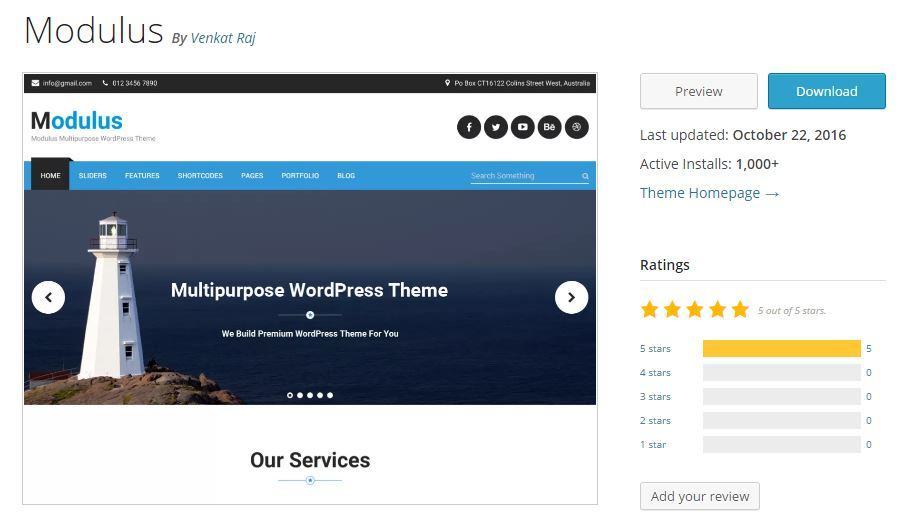Select the first slider pagination dot
Viewport: 915px width, 532px height.
point(290,396)
